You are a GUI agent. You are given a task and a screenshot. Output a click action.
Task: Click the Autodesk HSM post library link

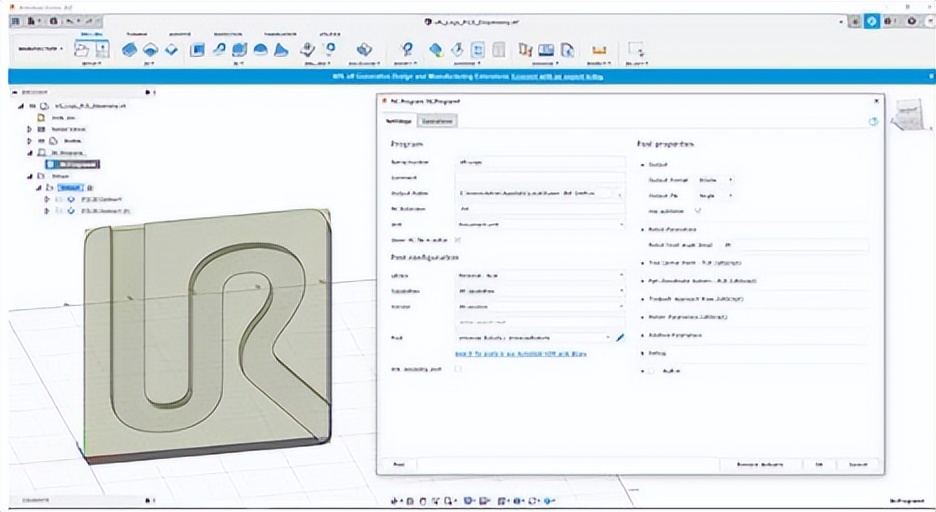[520, 353]
